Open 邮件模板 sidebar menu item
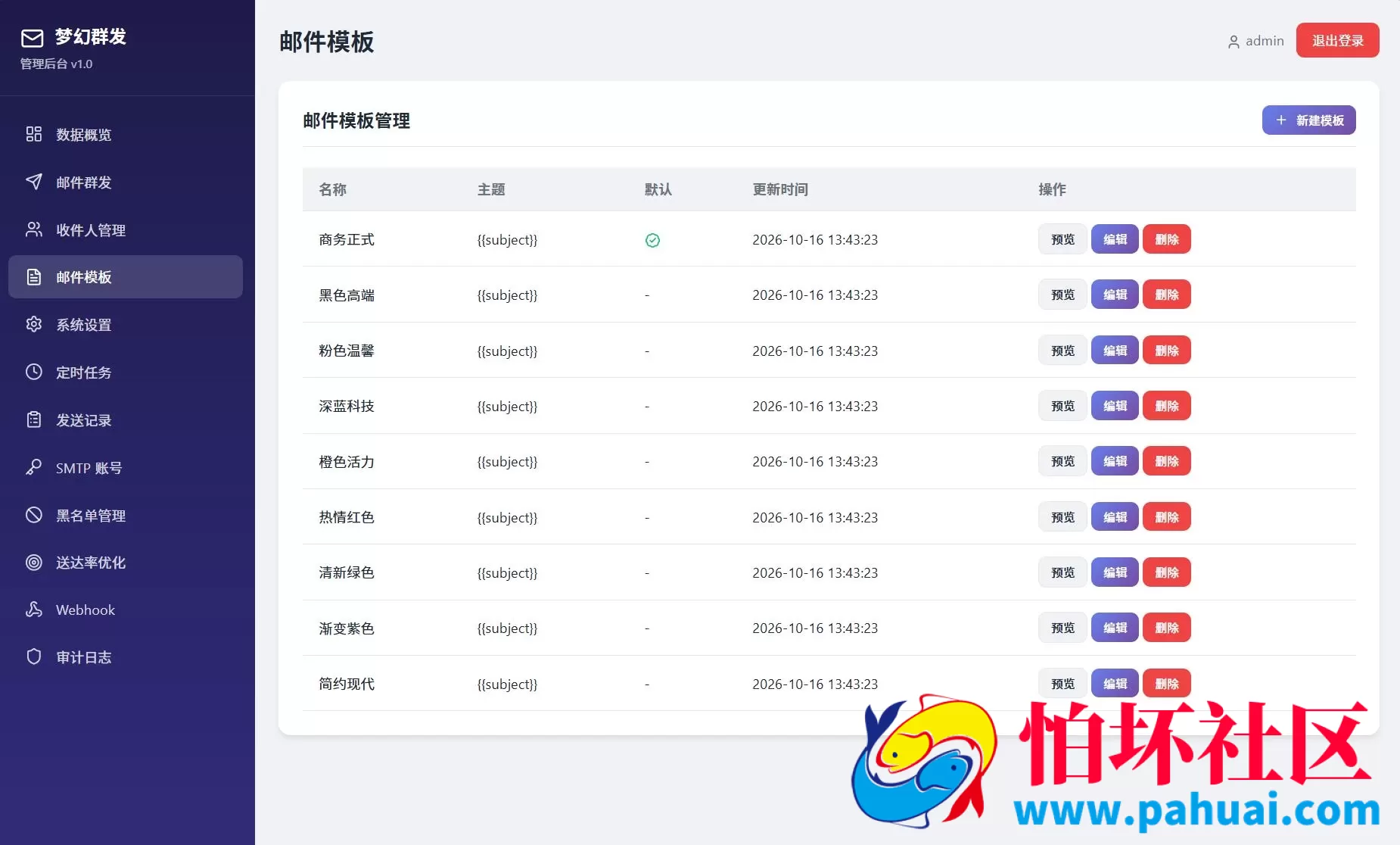The height and width of the screenshot is (845, 1400). (x=126, y=277)
